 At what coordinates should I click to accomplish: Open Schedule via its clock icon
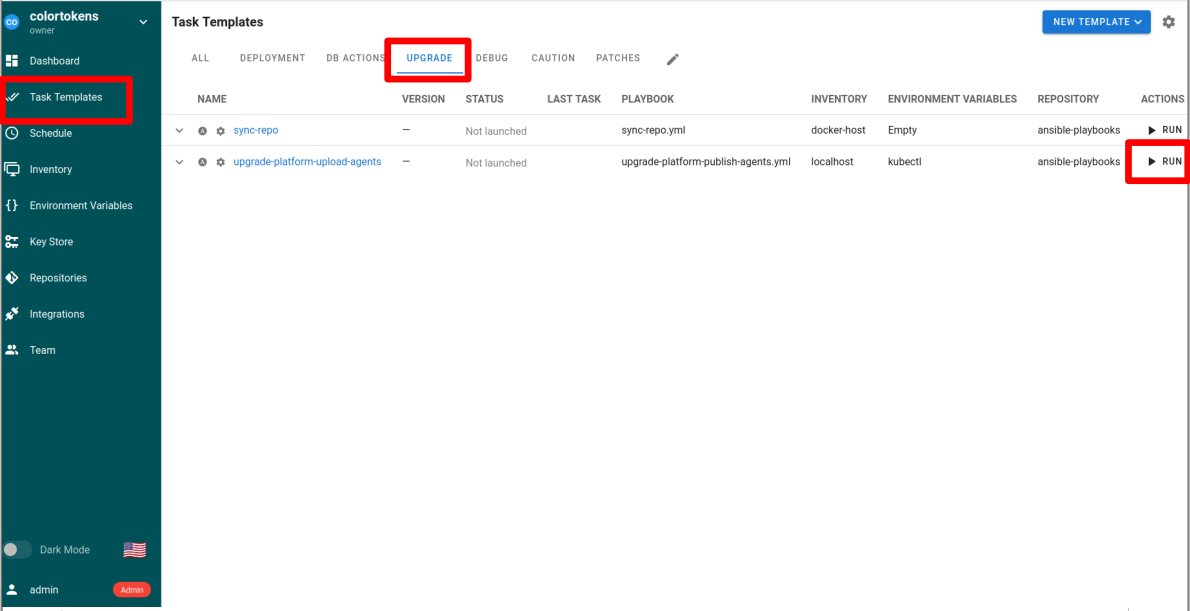point(12,133)
